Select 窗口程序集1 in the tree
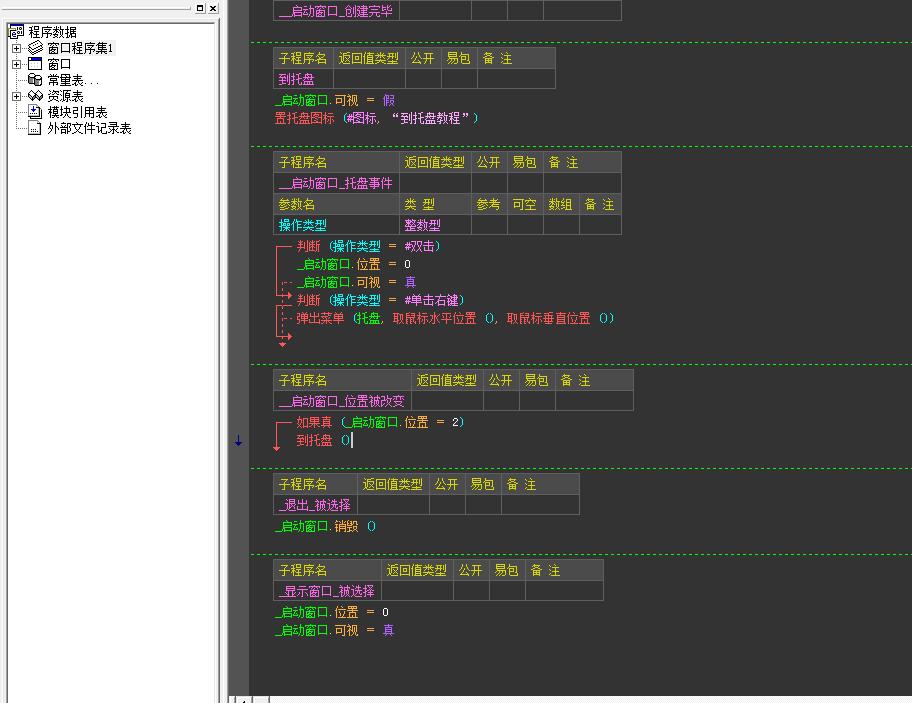912x703 pixels. 80,48
